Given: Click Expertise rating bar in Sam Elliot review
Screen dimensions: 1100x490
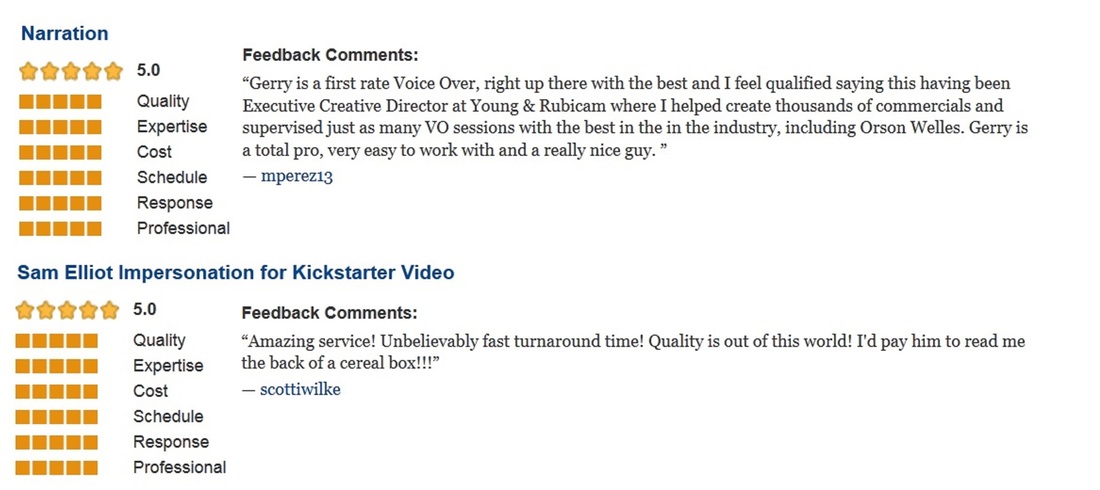Looking at the screenshot, I should [57, 366].
